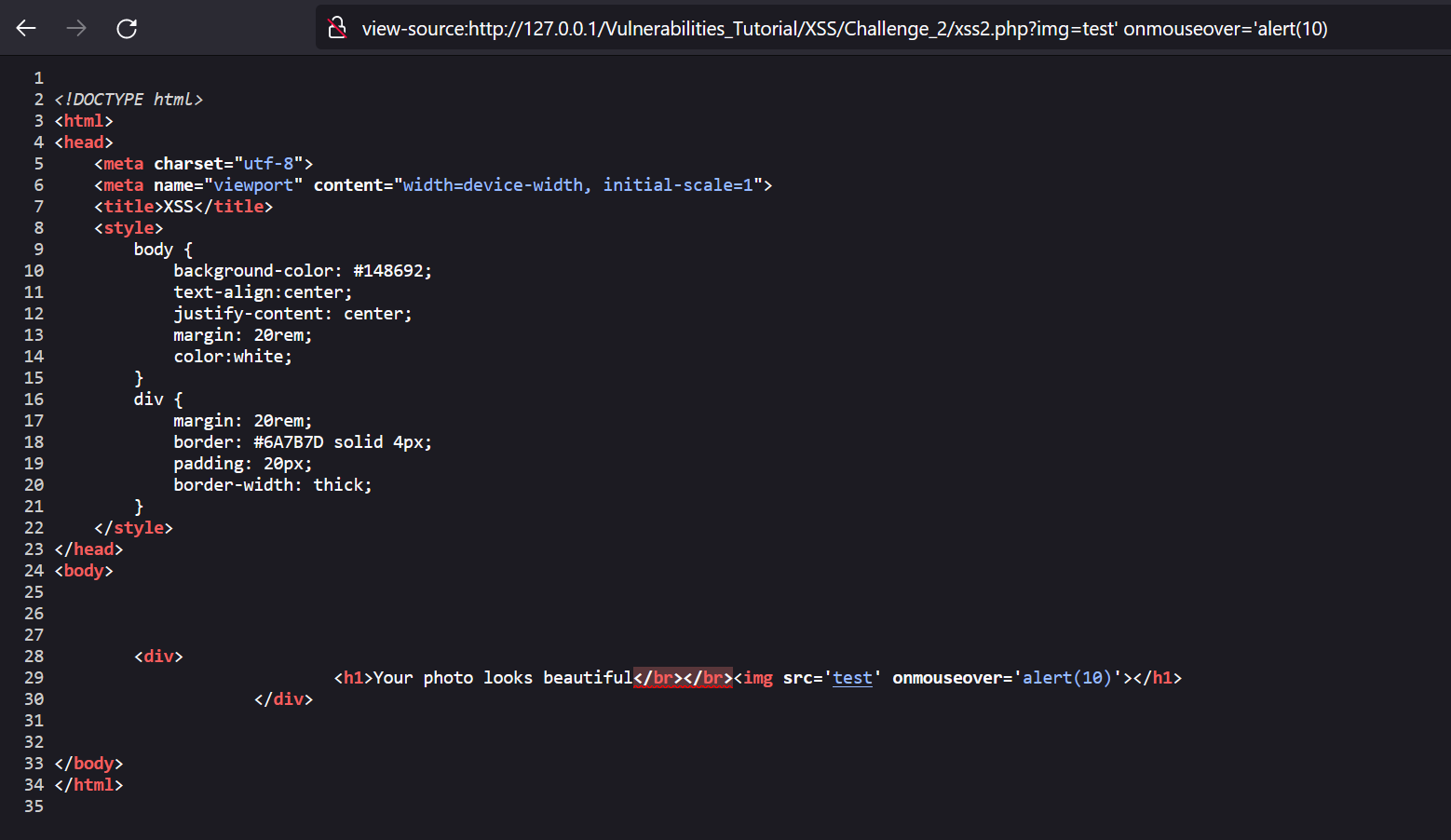Image resolution: width=1451 pixels, height=840 pixels.
Task: Click the 'div {' selector on line 16
Action: (158, 400)
